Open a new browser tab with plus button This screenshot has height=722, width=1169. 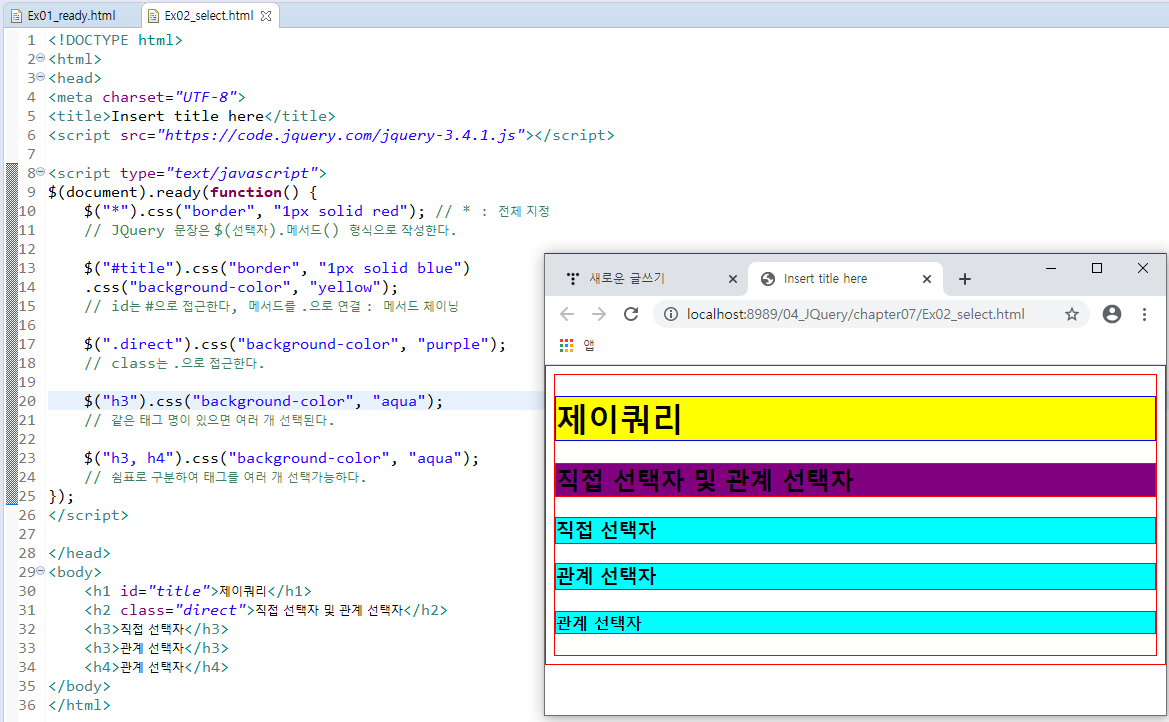[x=965, y=279]
